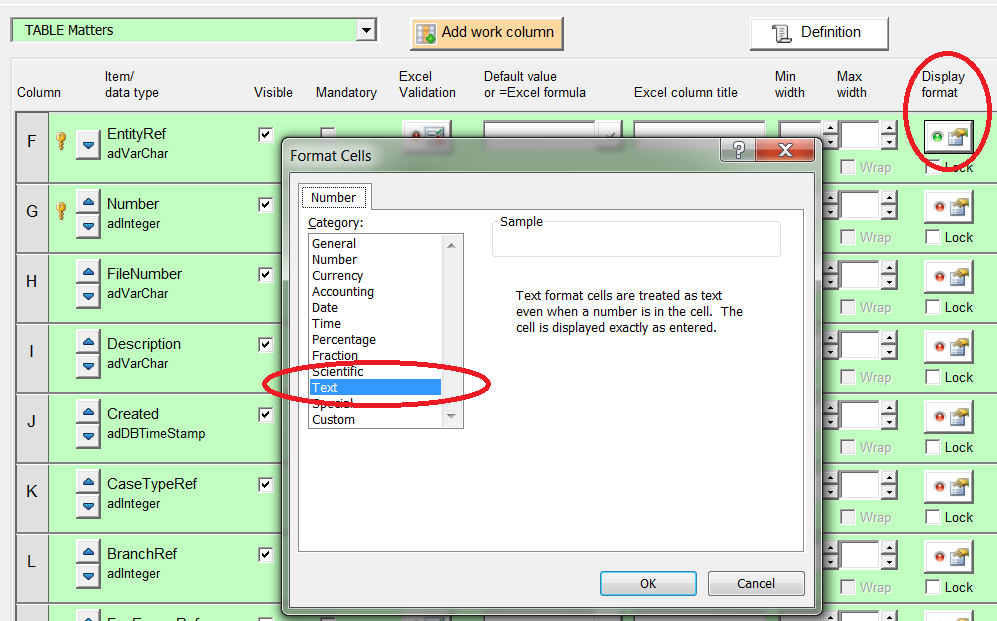This screenshot has width=997, height=621.
Task: Select the Number tab in Format Cells
Action: (x=334, y=198)
